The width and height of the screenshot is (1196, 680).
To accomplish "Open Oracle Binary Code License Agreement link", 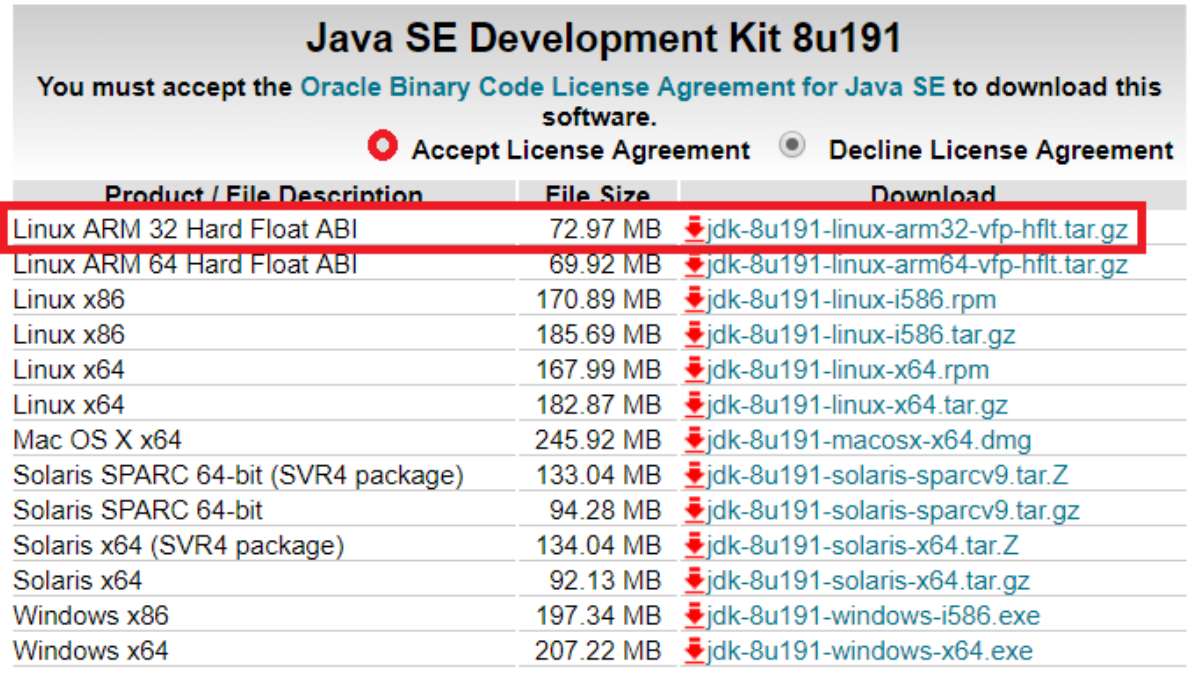I will (x=622, y=87).
